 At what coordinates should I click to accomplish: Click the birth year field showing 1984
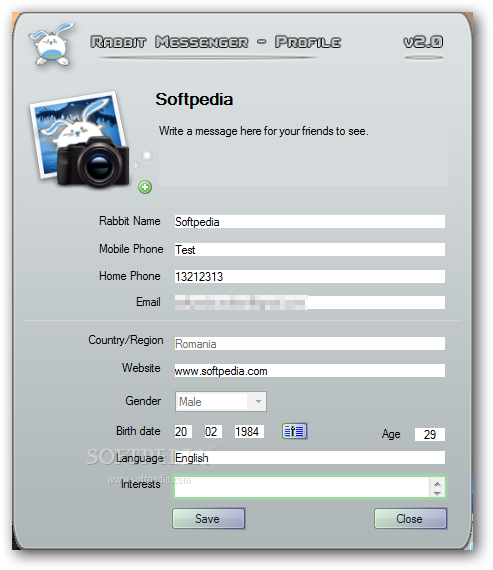pos(249,431)
